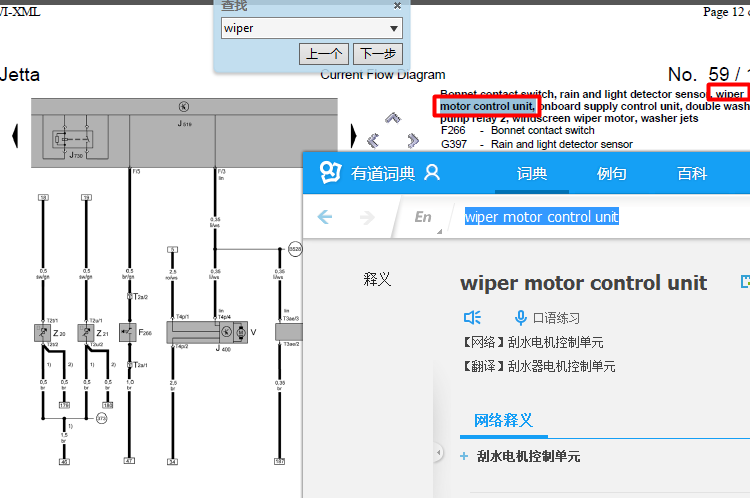Click the J519 control unit symbol icon

[x=184, y=107]
